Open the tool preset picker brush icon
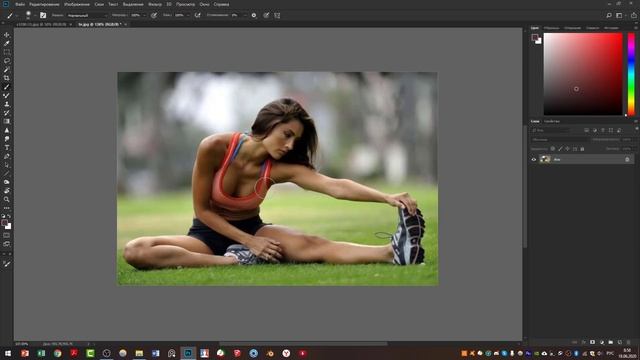Viewport: 640px width, 360px height. pos(10,15)
